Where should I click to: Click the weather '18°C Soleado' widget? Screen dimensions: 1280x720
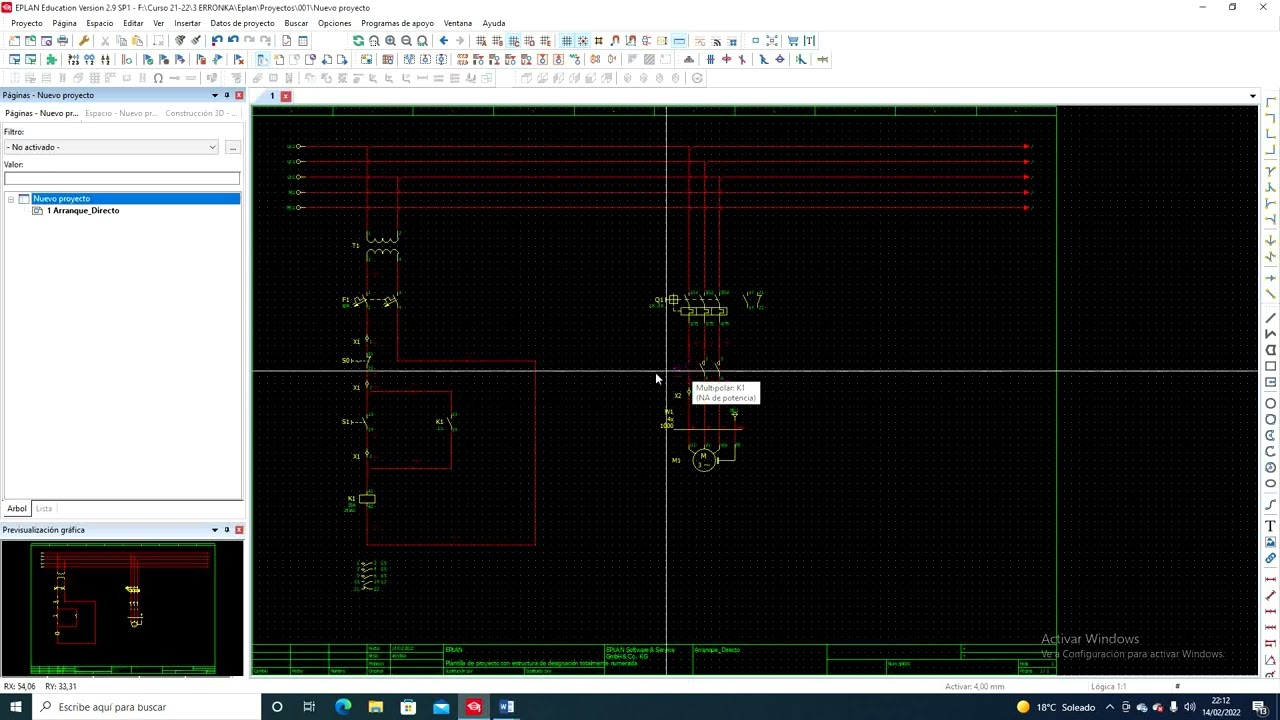(x=1055, y=707)
